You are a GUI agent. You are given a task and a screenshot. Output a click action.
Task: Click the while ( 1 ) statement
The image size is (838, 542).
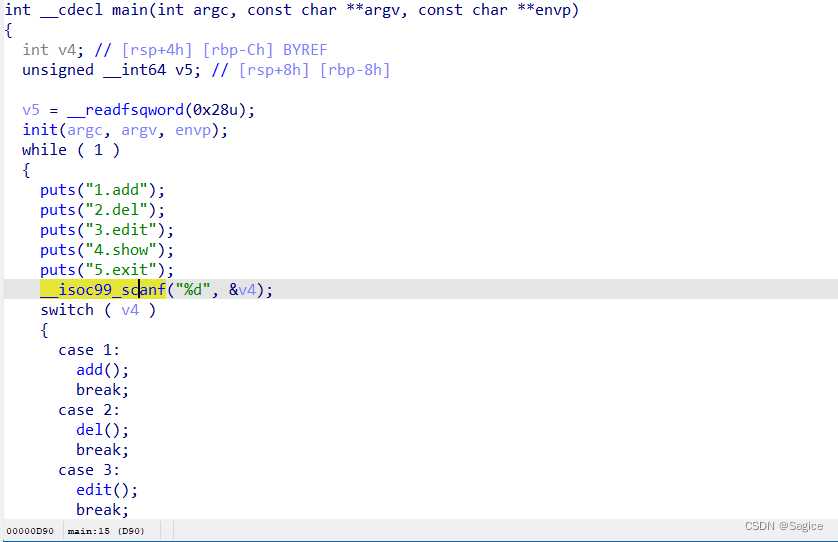(x=71, y=150)
